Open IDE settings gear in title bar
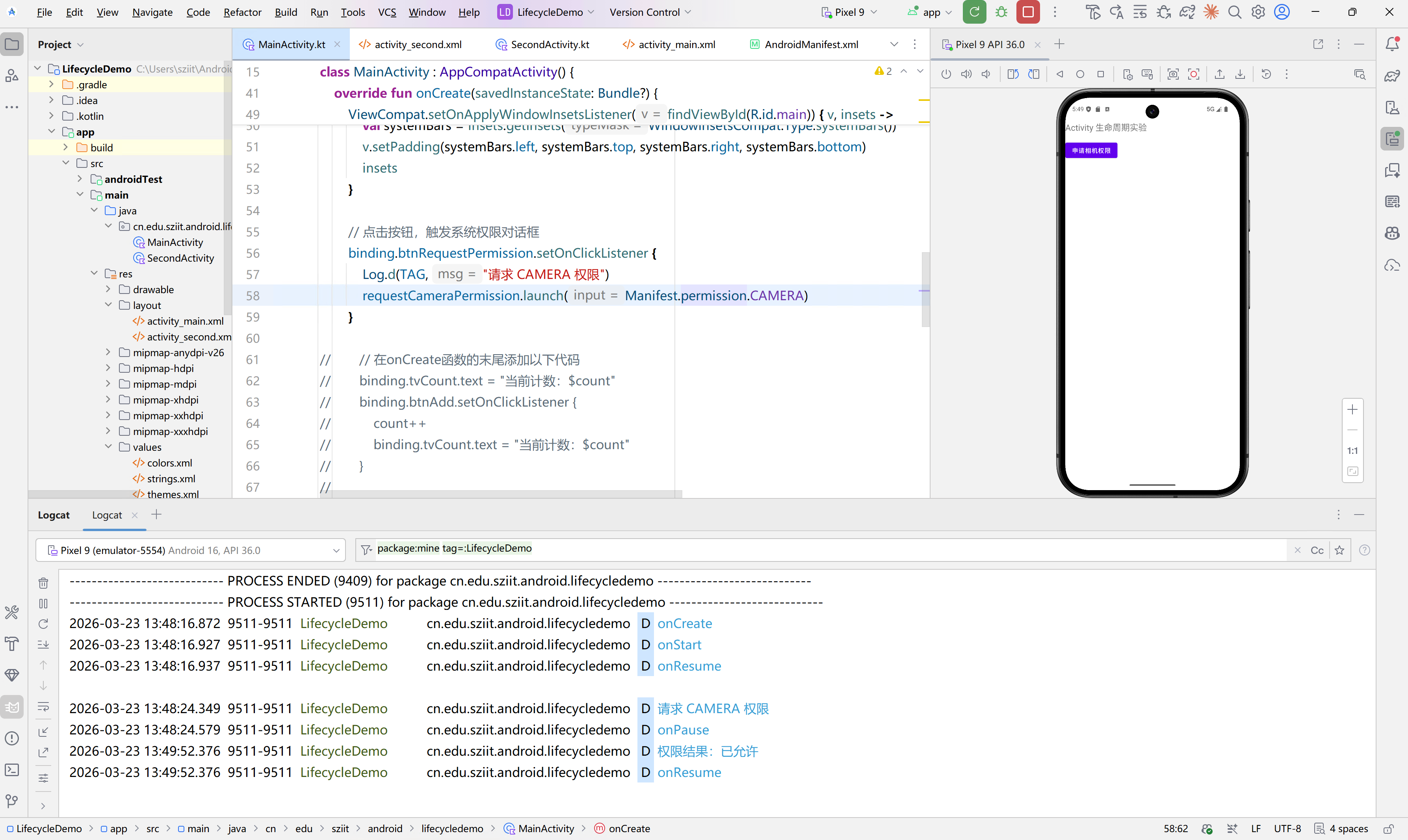Screen dimensions: 1408x840 (x=1258, y=12)
